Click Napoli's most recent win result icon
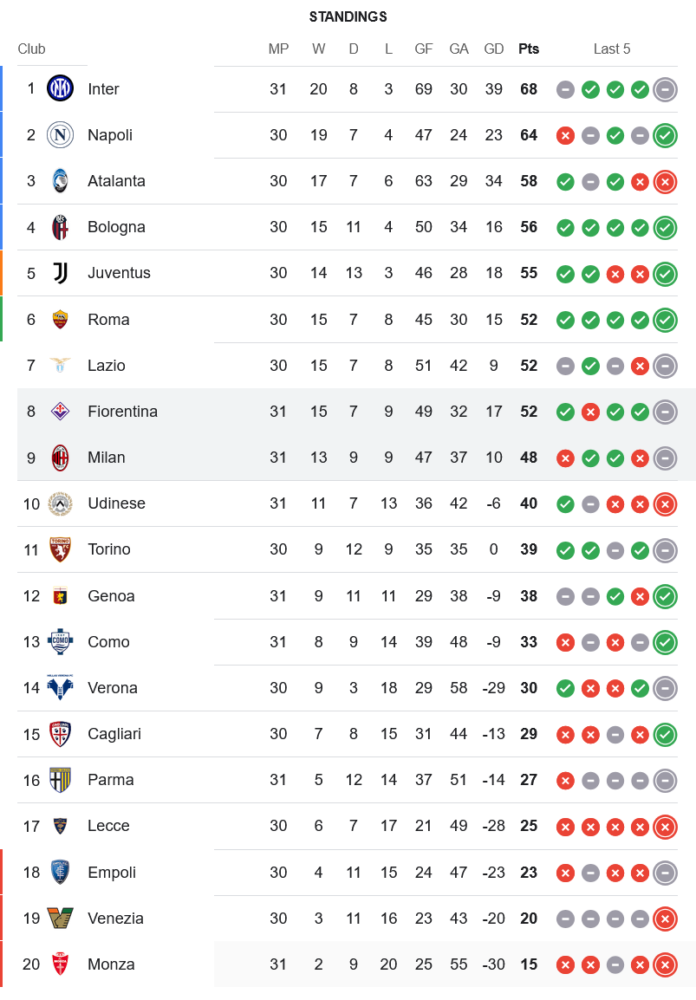Screen dimensions: 696x1000 click(x=665, y=135)
